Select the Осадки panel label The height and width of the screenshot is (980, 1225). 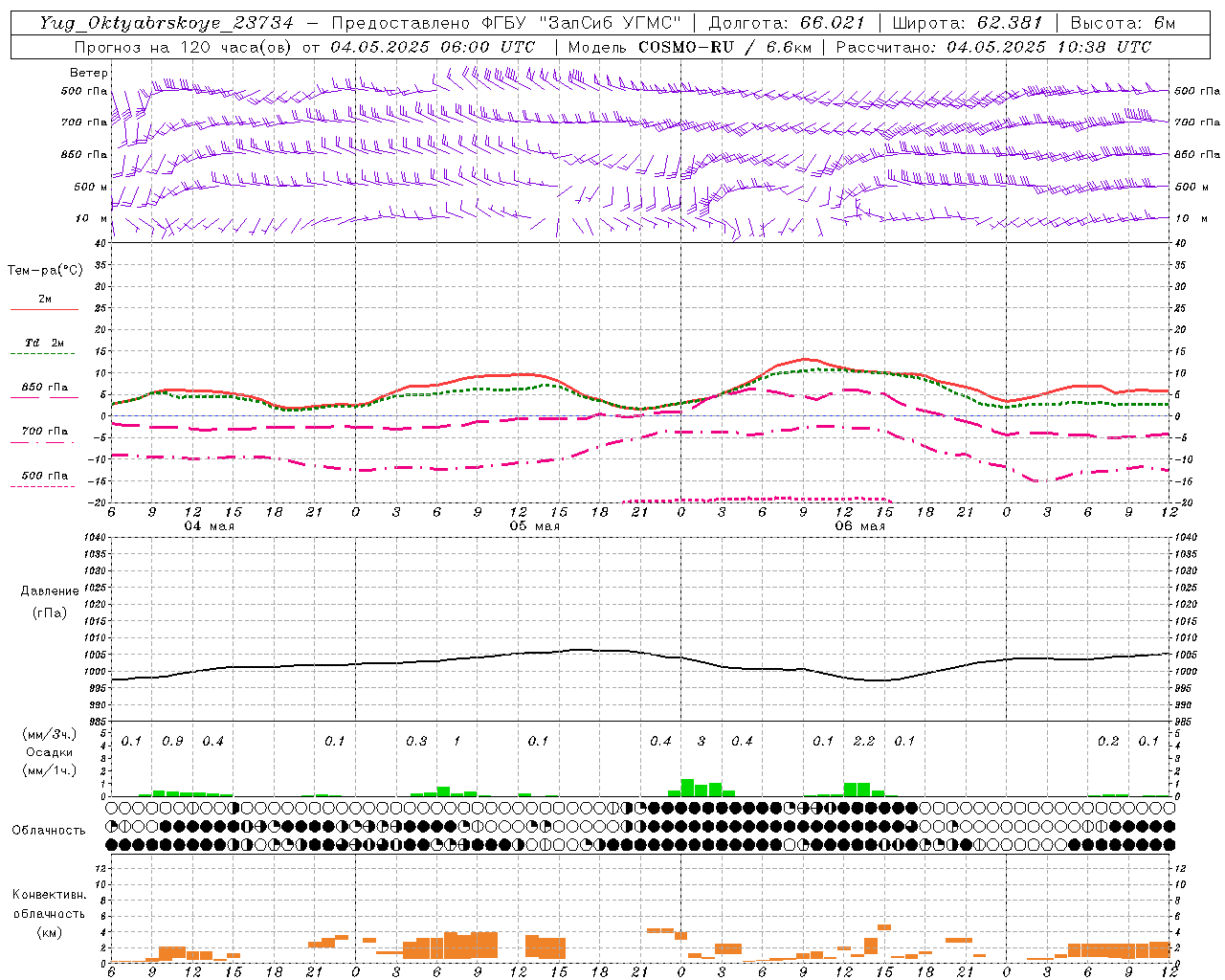point(50,752)
